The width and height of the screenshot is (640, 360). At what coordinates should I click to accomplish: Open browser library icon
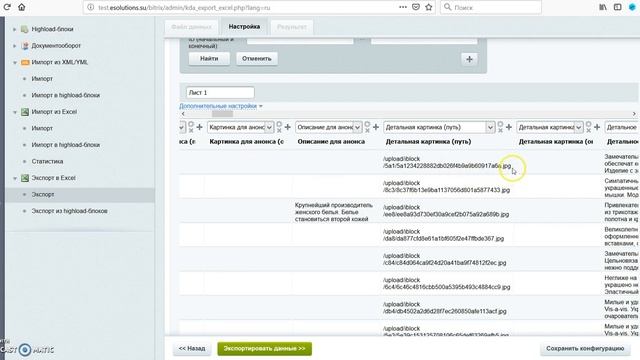603,7
